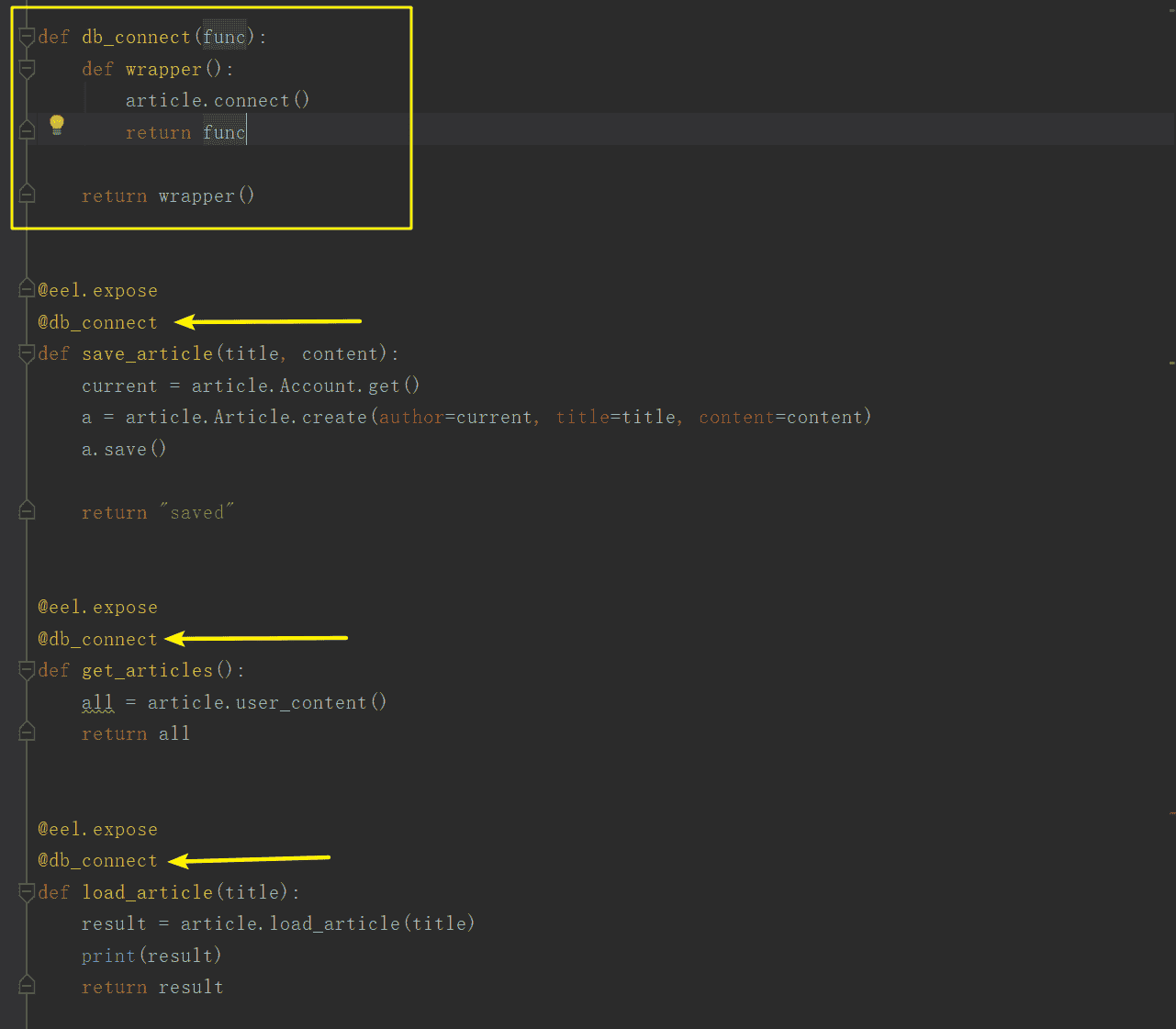Click the func parameter in db_connect definition
Image resolution: width=1176 pixels, height=1029 pixels.
[224, 38]
